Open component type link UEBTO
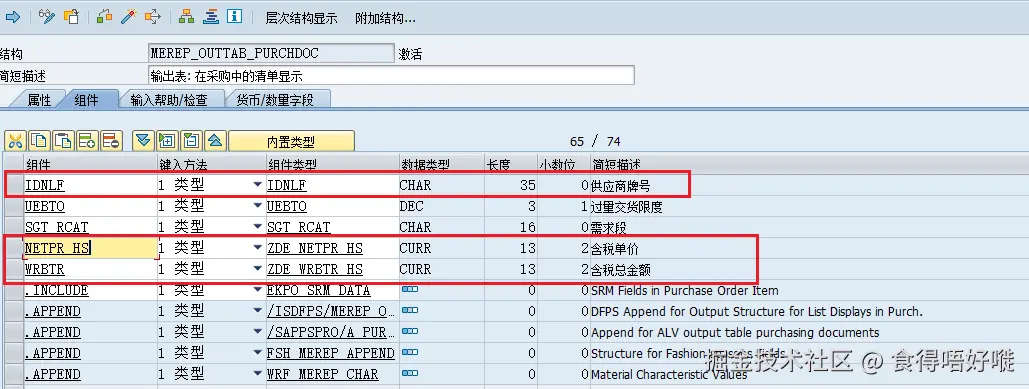Image resolution: width=1029 pixels, height=389 pixels. (287, 207)
